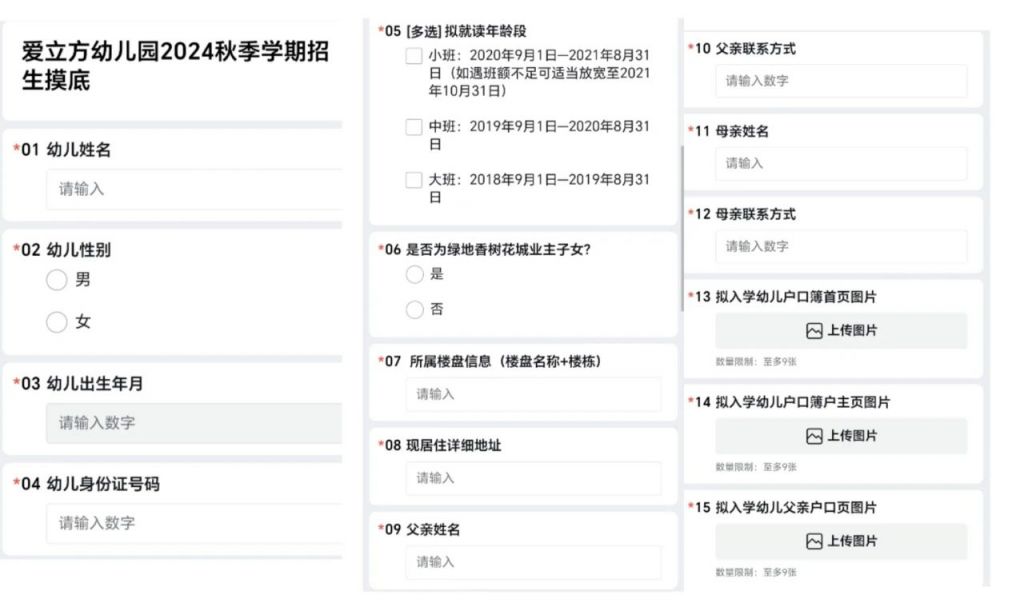Click the 06 是否为绿地香树花城业主子女 label
This screenshot has width=1024, height=611.
coord(484,250)
